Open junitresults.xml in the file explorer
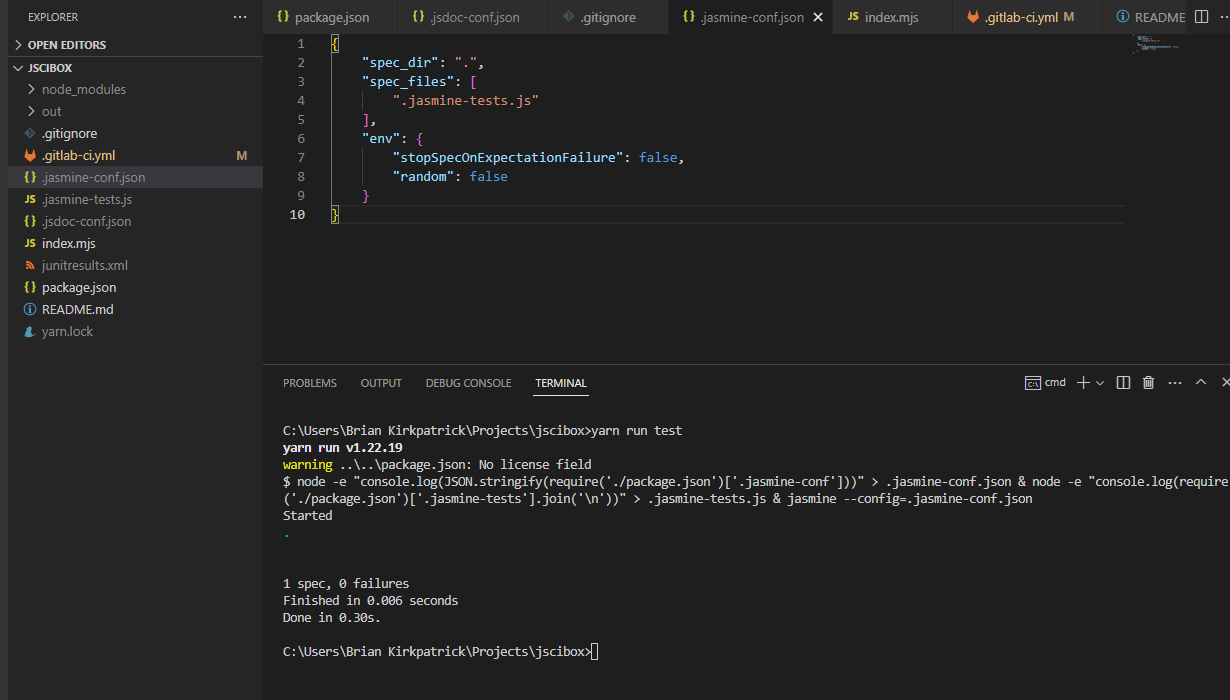Viewport: 1230px width, 700px height. click(84, 265)
